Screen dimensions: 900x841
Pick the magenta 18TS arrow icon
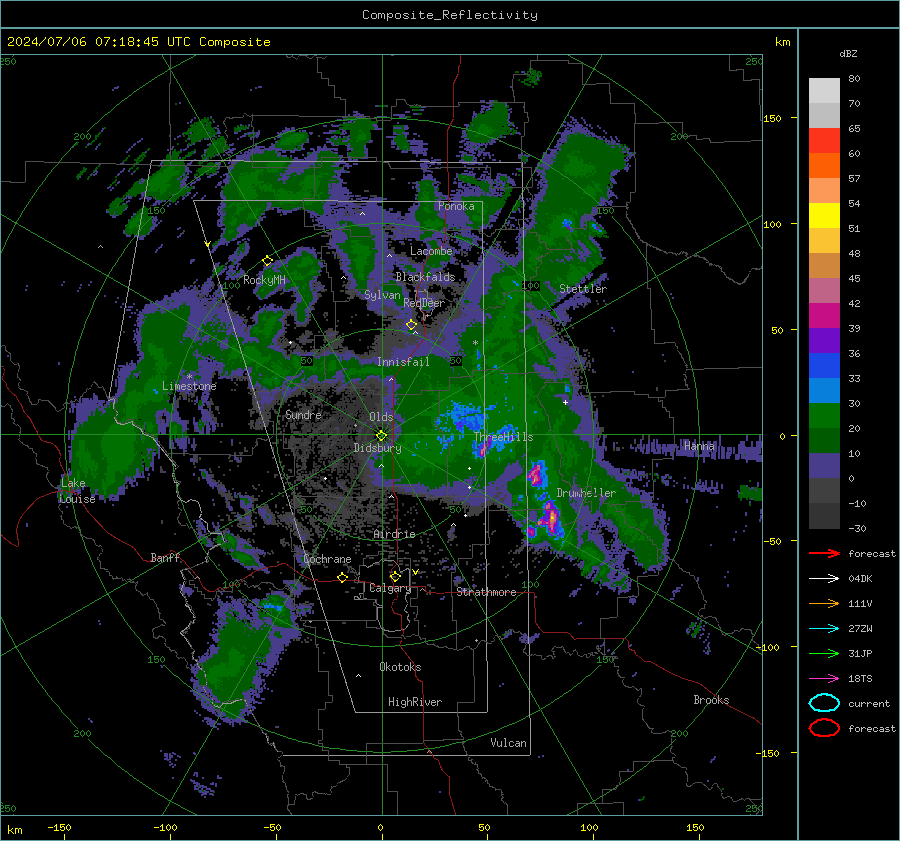824,679
